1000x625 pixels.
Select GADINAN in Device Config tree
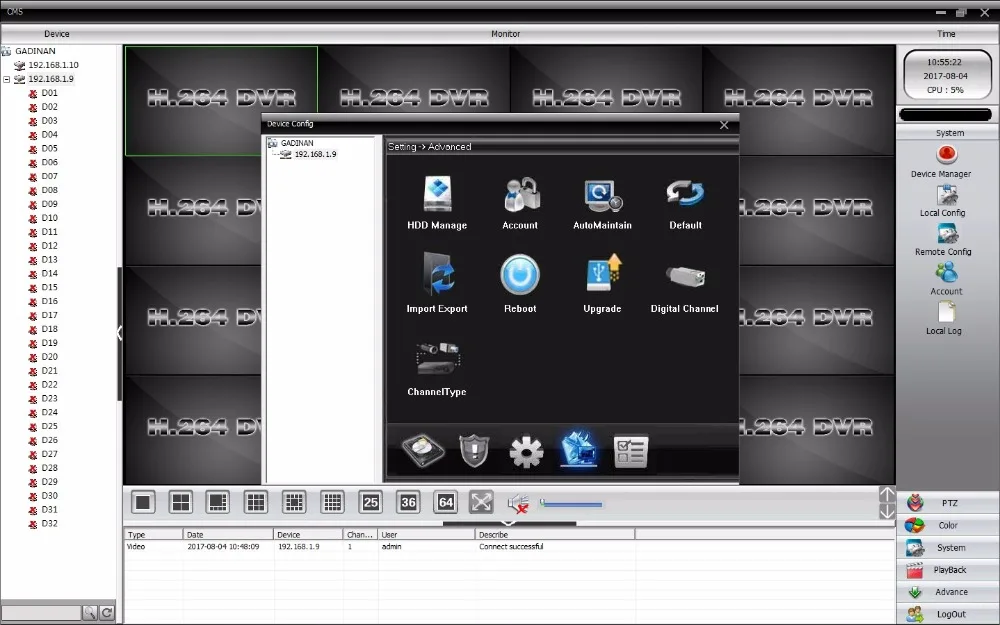click(297, 143)
